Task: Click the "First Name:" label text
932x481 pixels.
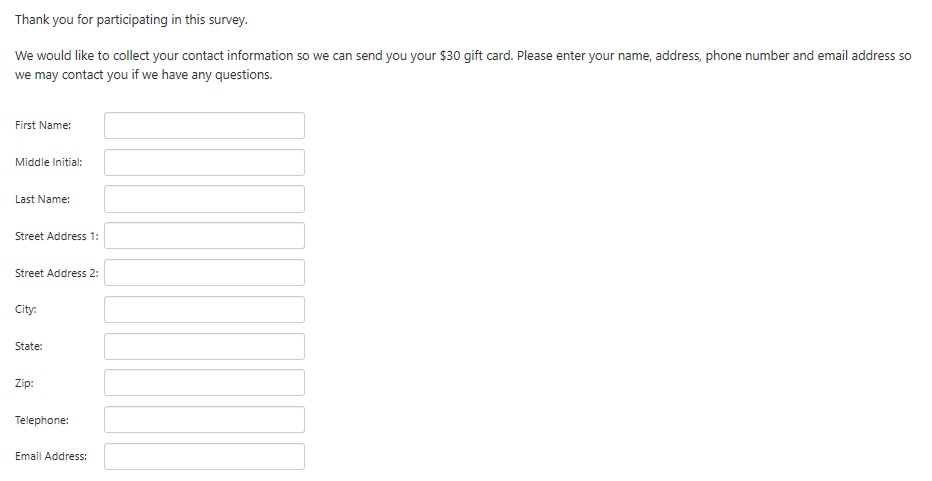Action: (43, 125)
